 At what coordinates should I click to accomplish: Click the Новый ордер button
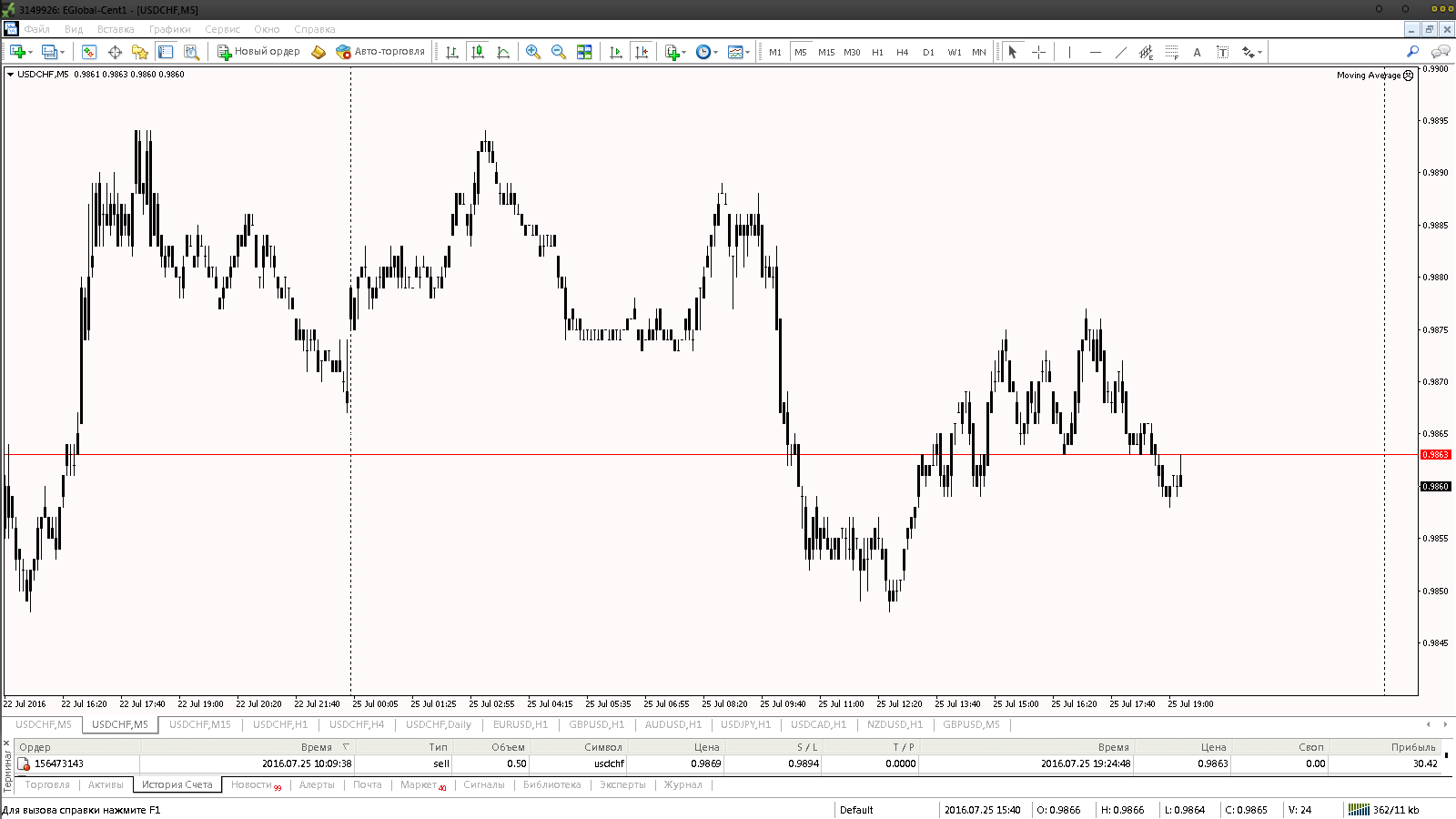258,52
